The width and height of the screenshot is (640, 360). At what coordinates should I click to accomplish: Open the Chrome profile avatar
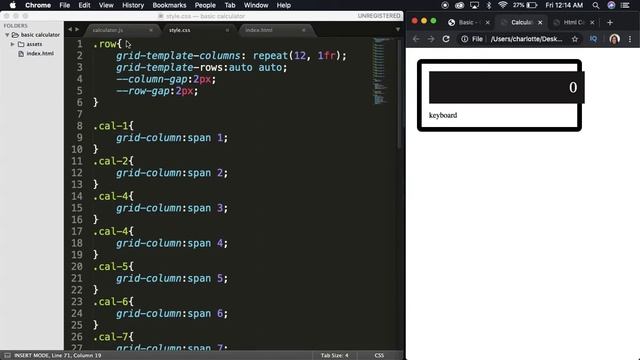(614, 39)
